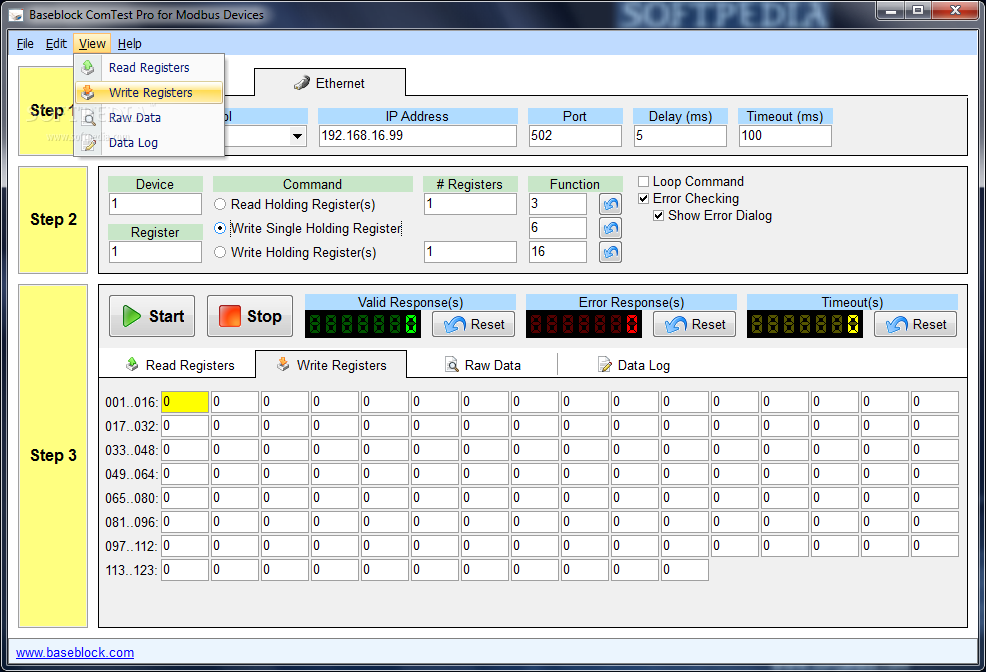Viewport: 986px width, 672px height.
Task: Click the red Stop square icon
Action: (x=230, y=316)
